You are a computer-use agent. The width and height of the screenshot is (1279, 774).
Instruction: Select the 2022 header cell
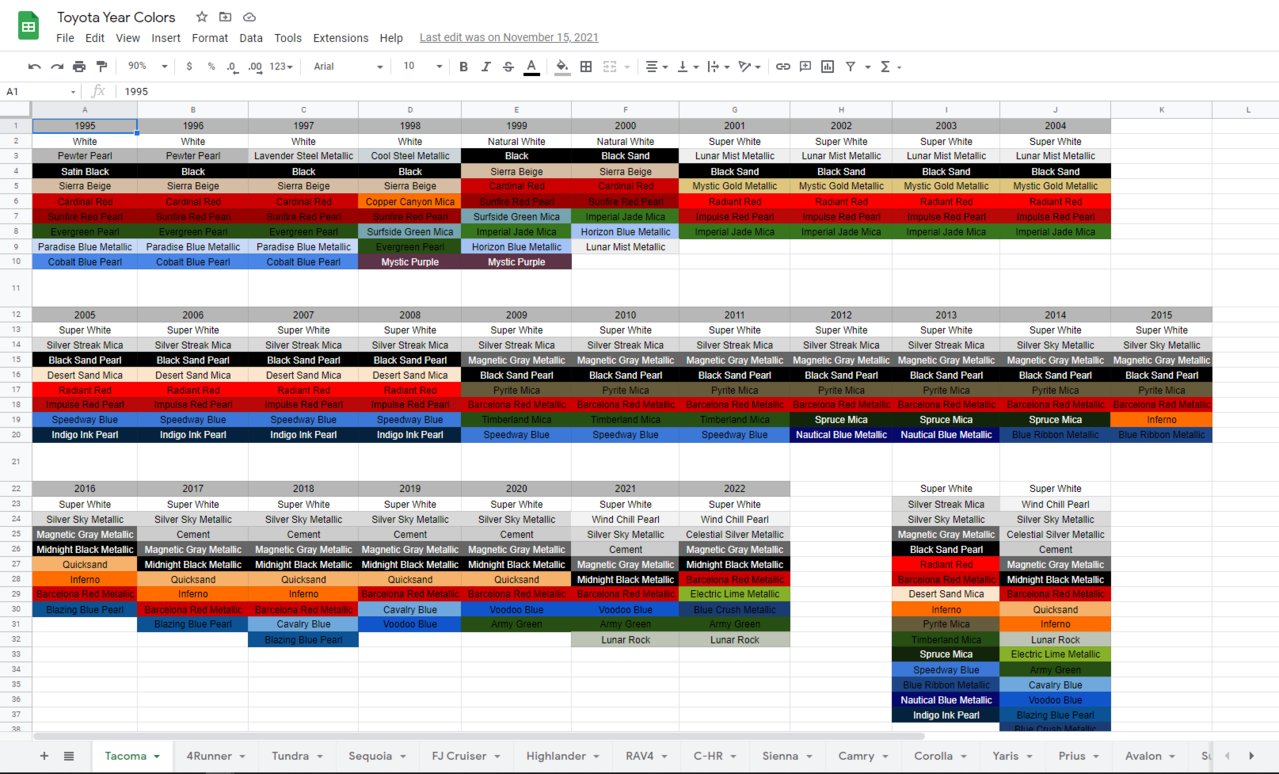point(734,489)
